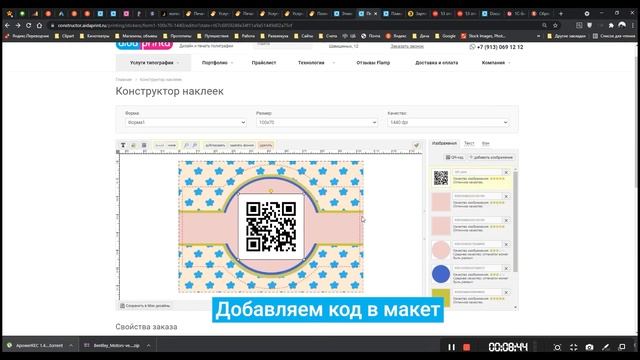Reload the page
This screenshot has width=640, height=360.
29,25
